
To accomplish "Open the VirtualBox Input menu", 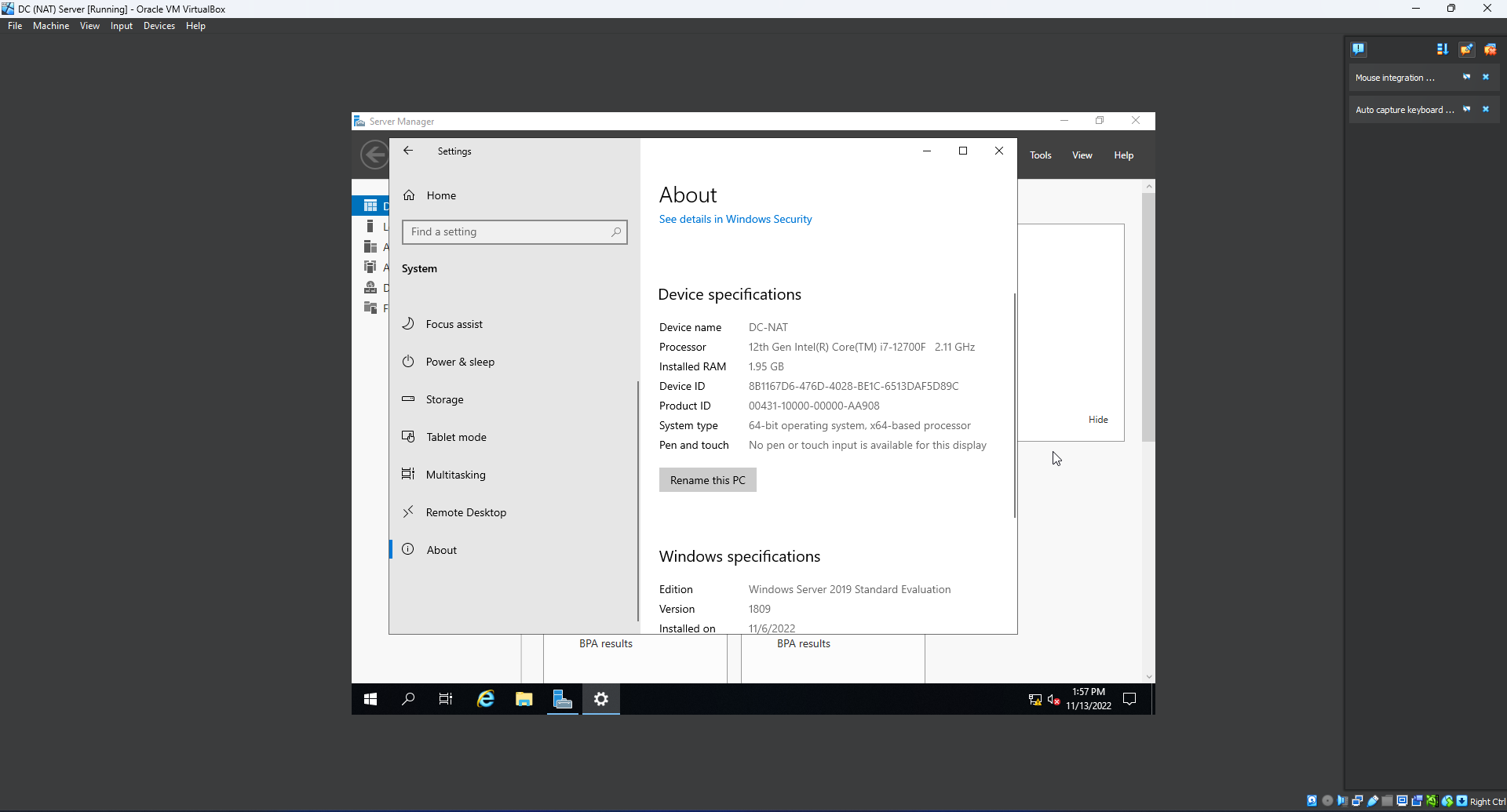I will (x=122, y=26).
